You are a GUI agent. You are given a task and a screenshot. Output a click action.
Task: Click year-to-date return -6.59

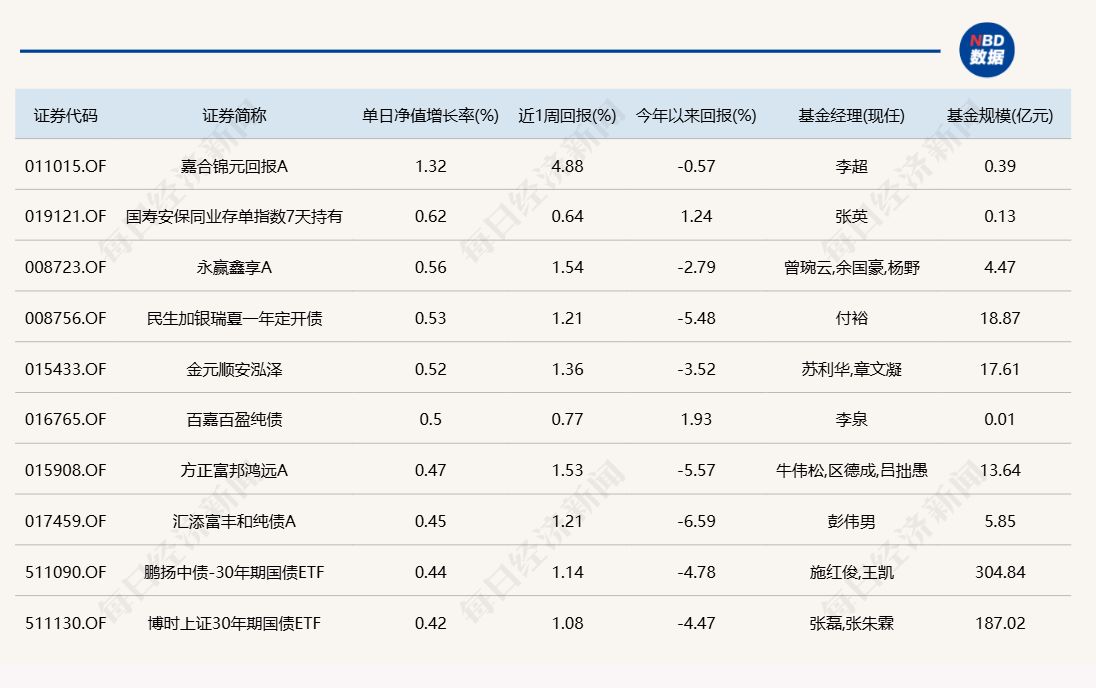[696, 522]
